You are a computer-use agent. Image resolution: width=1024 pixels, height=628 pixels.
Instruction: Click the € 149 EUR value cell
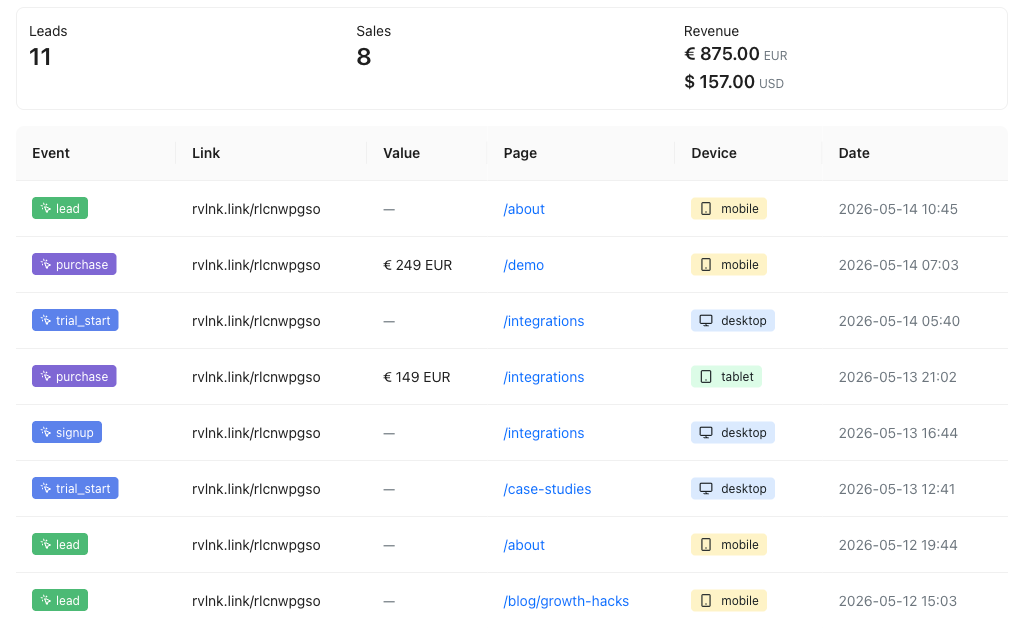tap(417, 377)
